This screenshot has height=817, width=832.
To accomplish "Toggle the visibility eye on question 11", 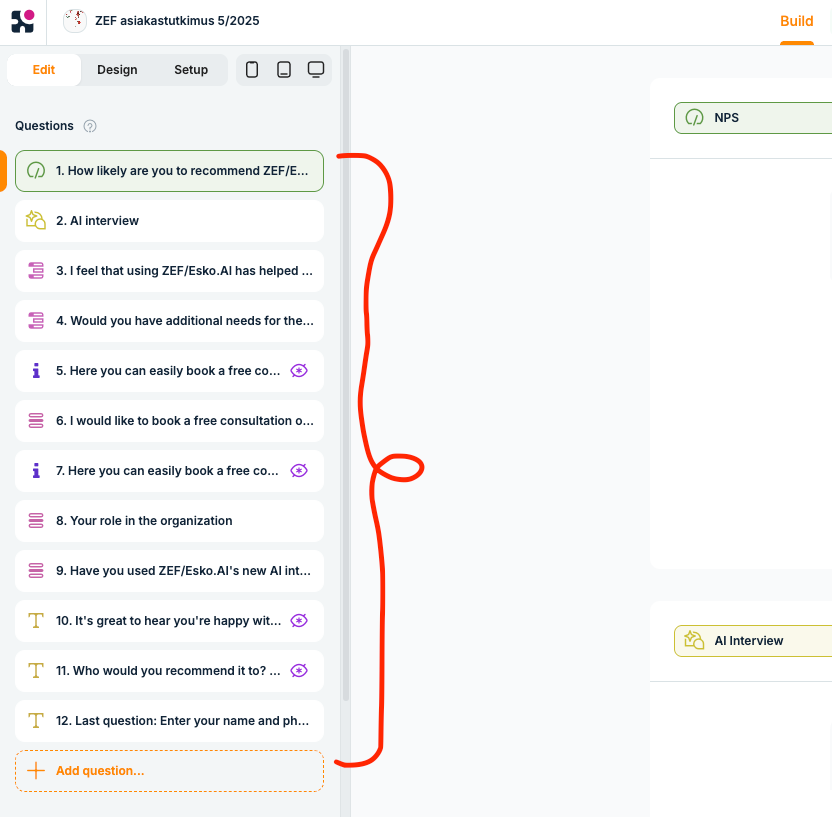I will (299, 671).
